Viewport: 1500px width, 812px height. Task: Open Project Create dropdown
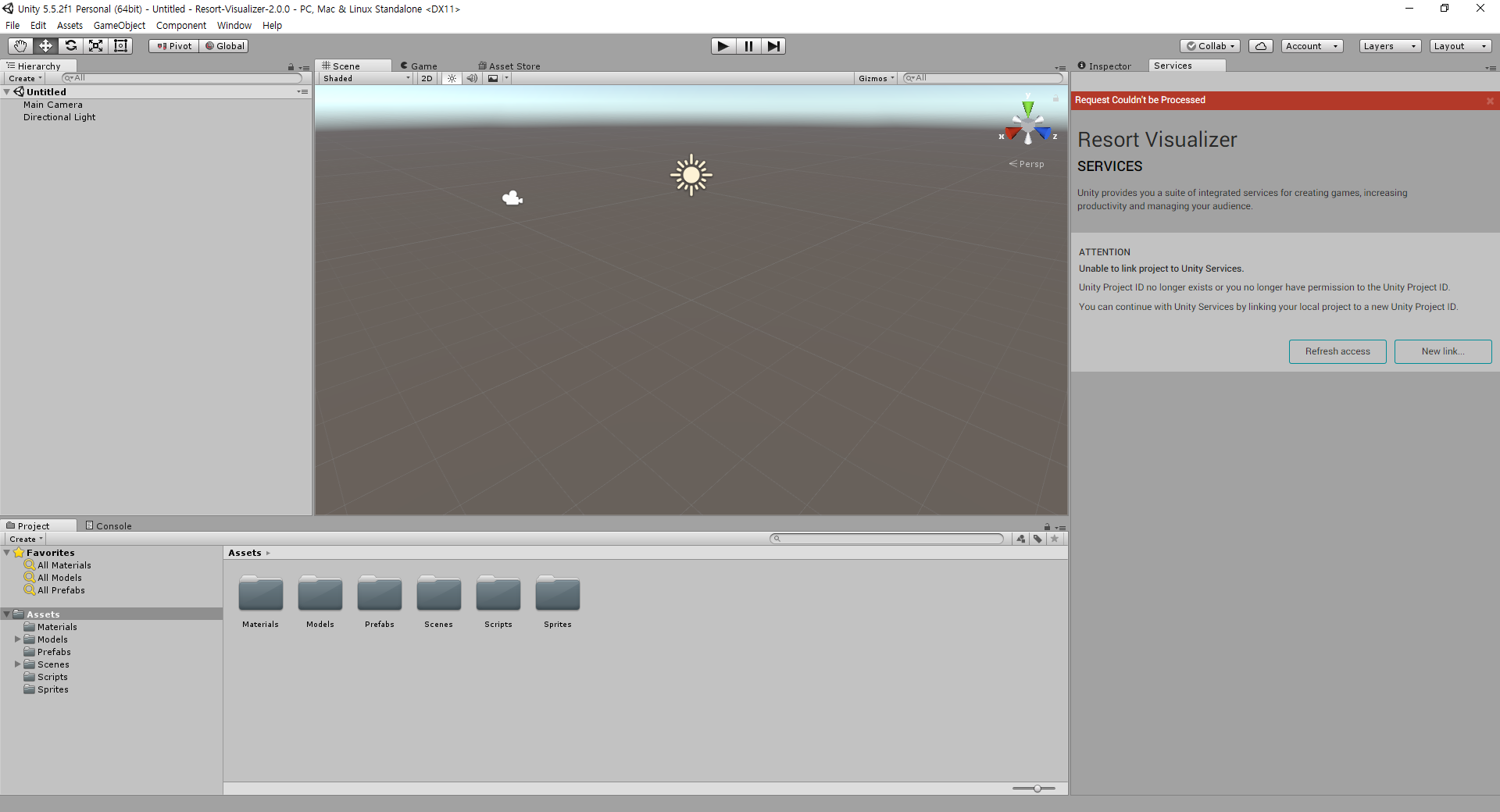[x=26, y=539]
